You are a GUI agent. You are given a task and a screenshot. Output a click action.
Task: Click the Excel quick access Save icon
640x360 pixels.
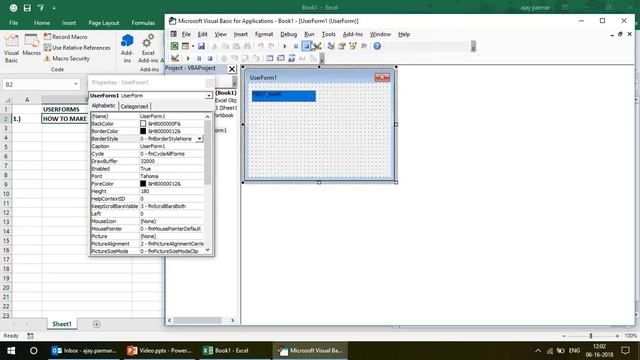click(x=27, y=8)
